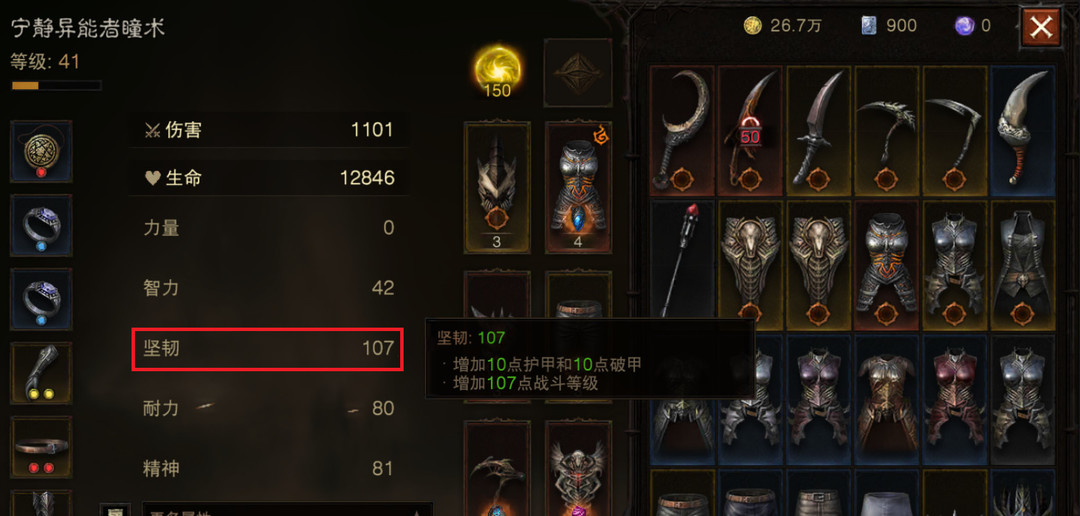Select the highlighted 坚韧 107 attribute row
Screen dimensions: 1080x516
[x=268, y=349]
